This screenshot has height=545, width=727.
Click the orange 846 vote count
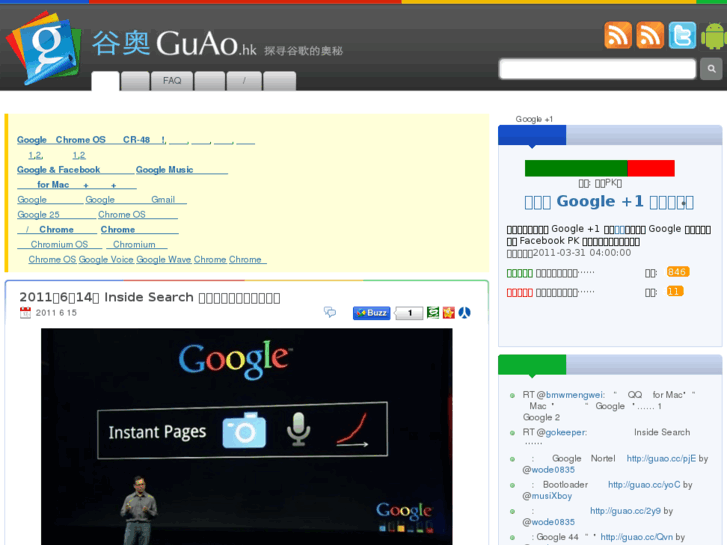(x=677, y=272)
